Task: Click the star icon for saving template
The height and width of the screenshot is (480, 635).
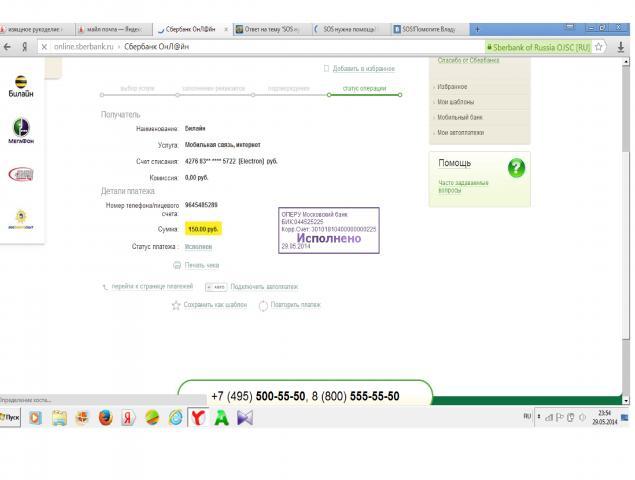Action: coord(176,305)
